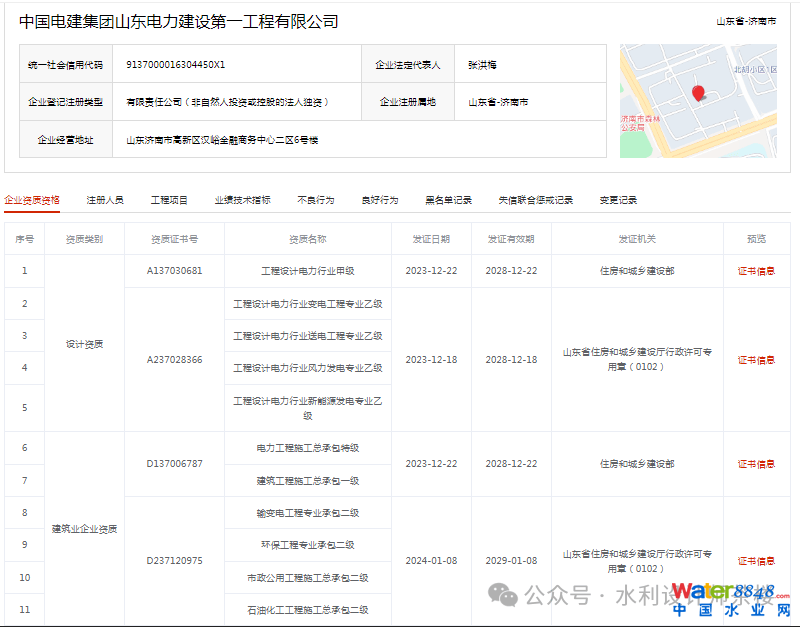Open 证书信息 for certificate D237120975
The height and width of the screenshot is (627, 800).
pyautogui.click(x=756, y=561)
